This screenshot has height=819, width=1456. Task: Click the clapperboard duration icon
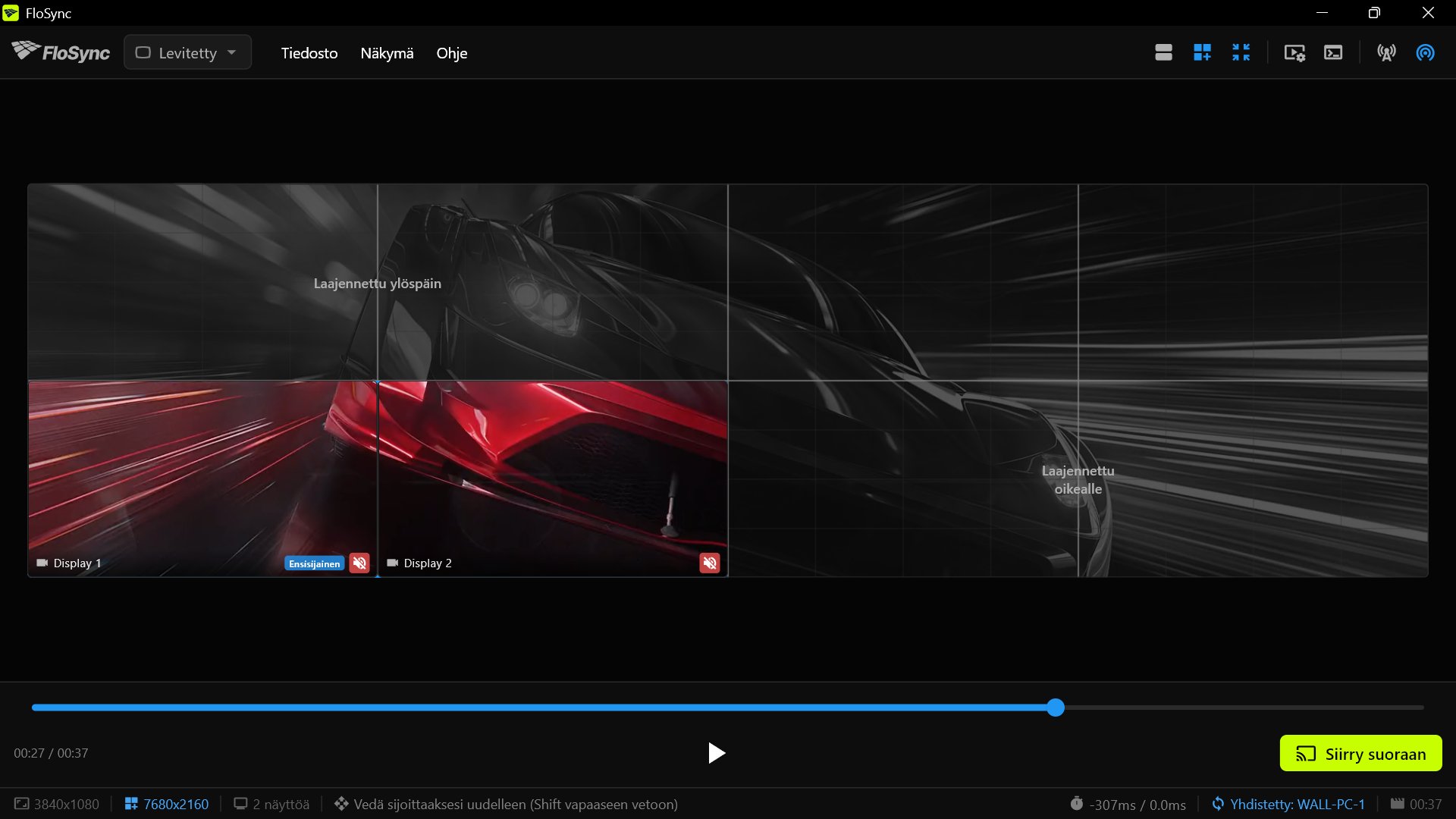pos(1398,803)
